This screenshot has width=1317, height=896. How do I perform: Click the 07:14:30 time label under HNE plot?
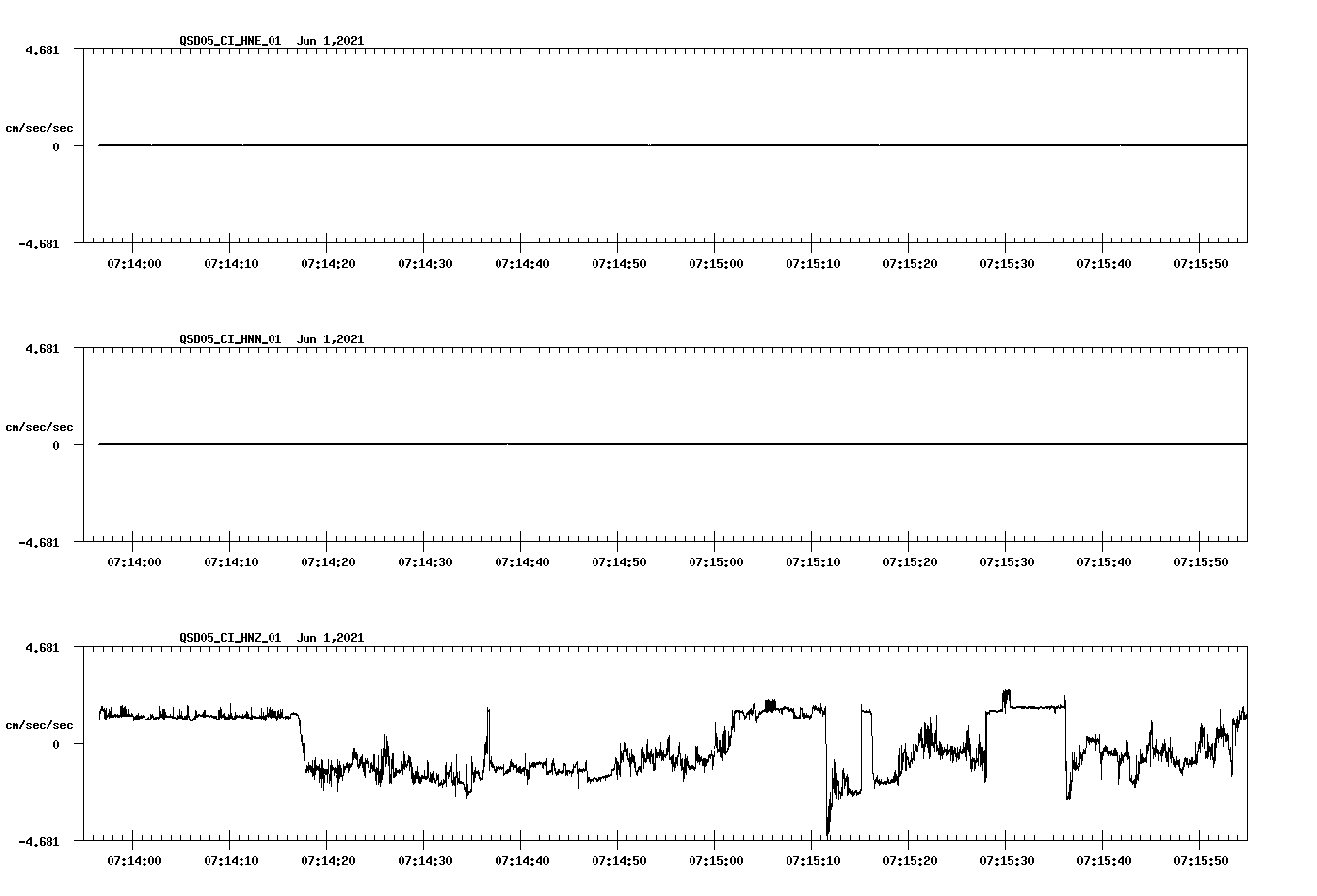coord(425,263)
